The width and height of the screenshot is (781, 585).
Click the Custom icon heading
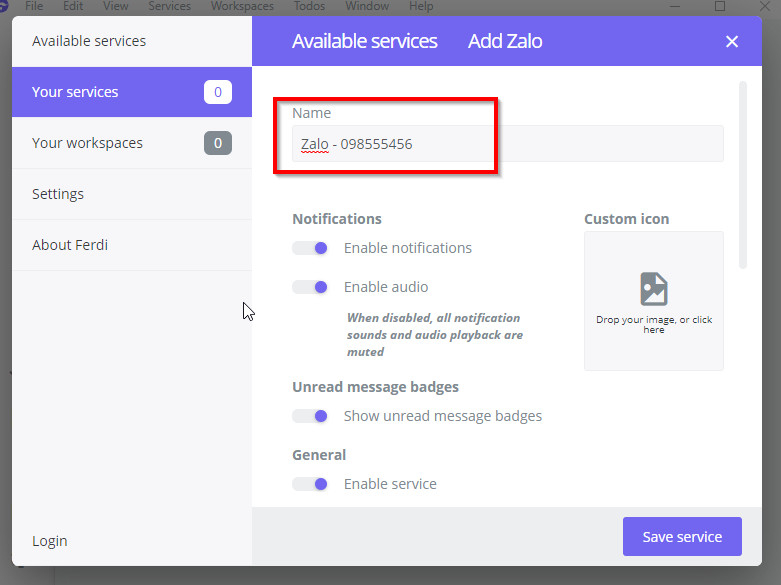tap(627, 219)
